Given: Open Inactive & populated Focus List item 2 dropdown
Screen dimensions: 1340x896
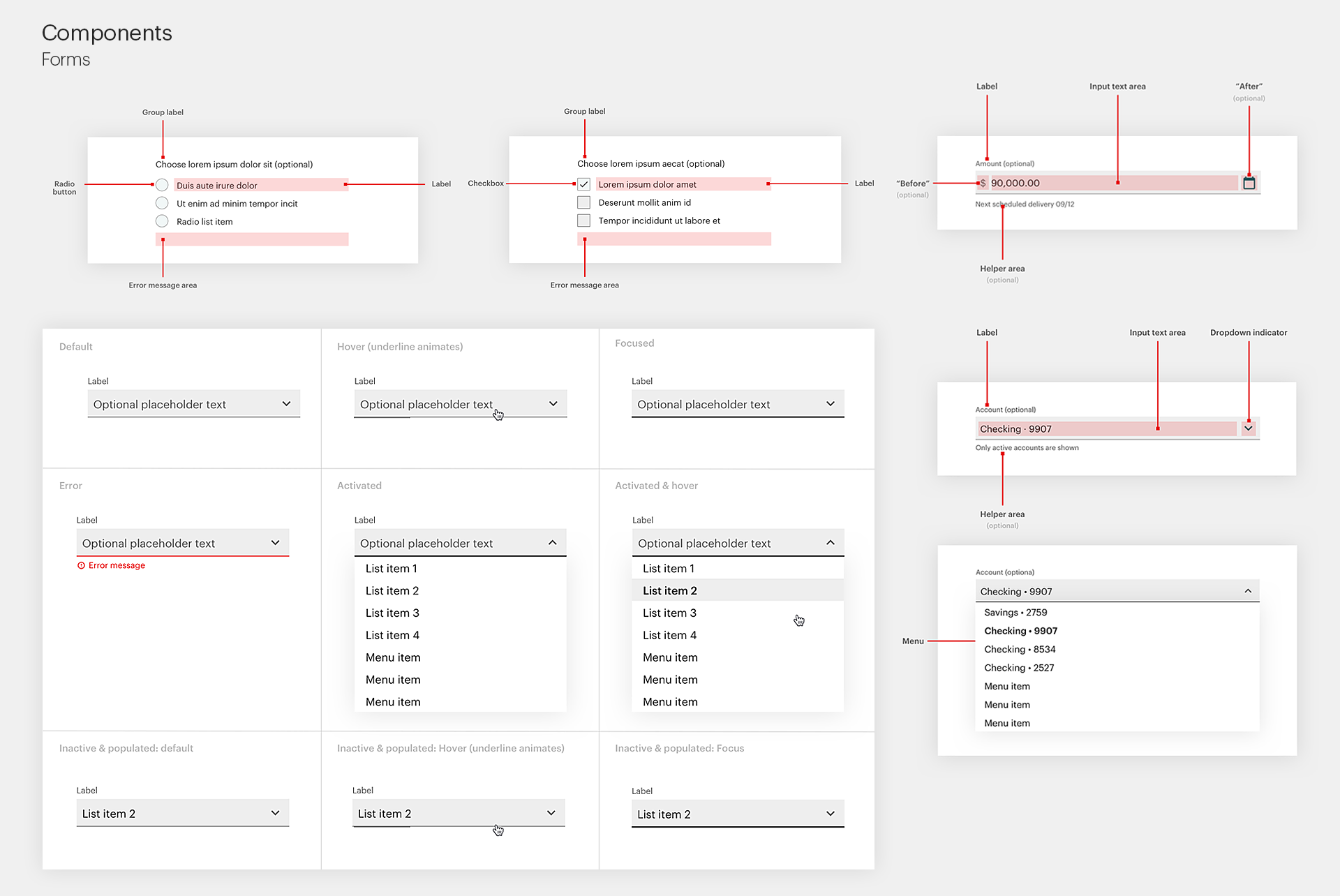Looking at the screenshot, I should coord(737,814).
